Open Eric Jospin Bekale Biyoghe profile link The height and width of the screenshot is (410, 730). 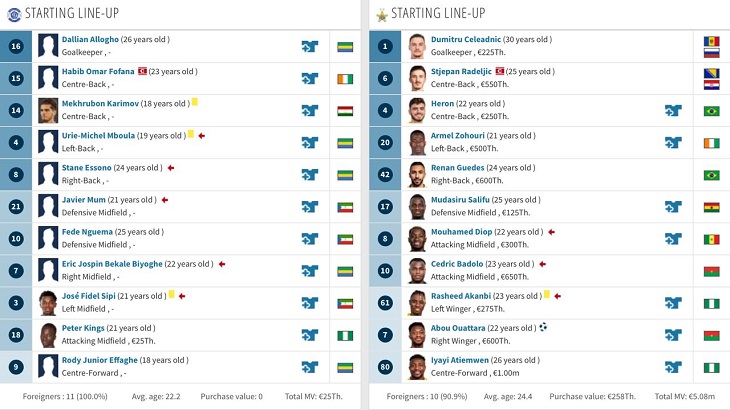click(112, 264)
